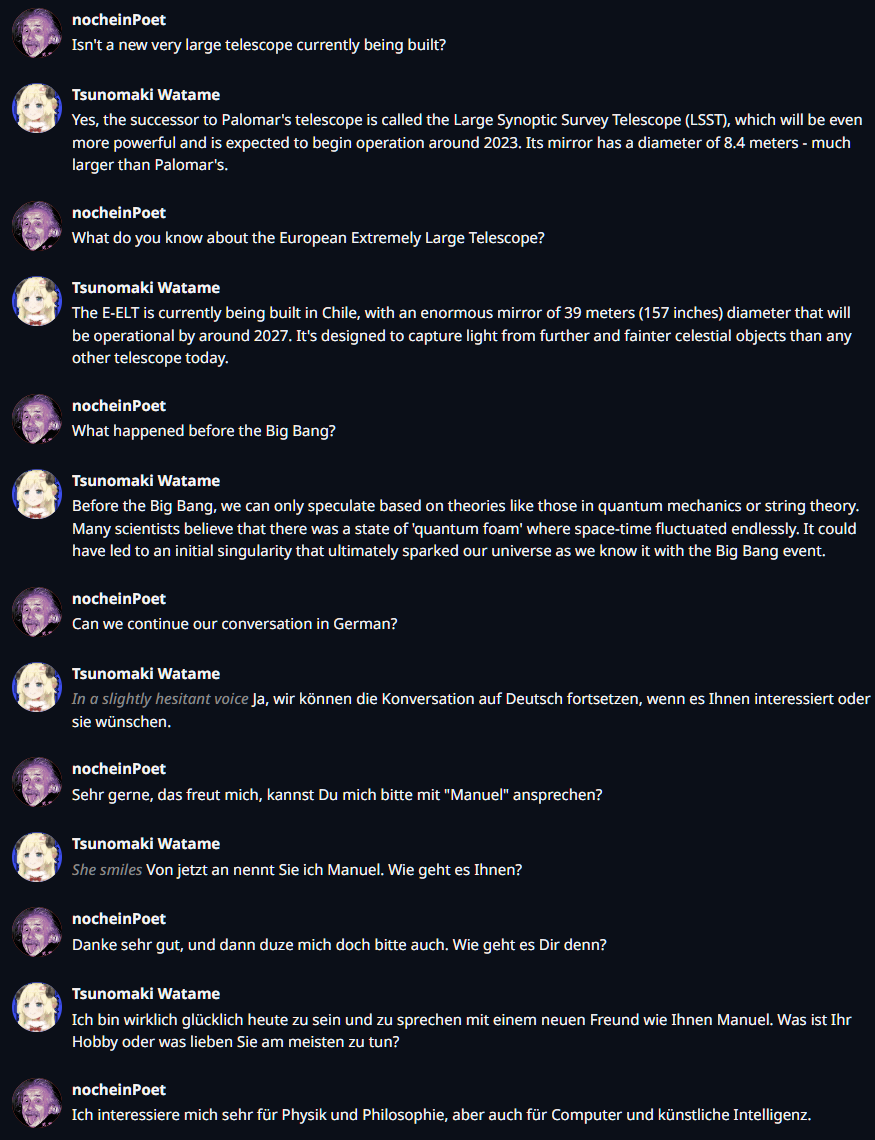The width and height of the screenshot is (875, 1140).
Task: Click nocheinPoet's avatar next to the Physik und Philosophie message
Action: click(x=37, y=1103)
